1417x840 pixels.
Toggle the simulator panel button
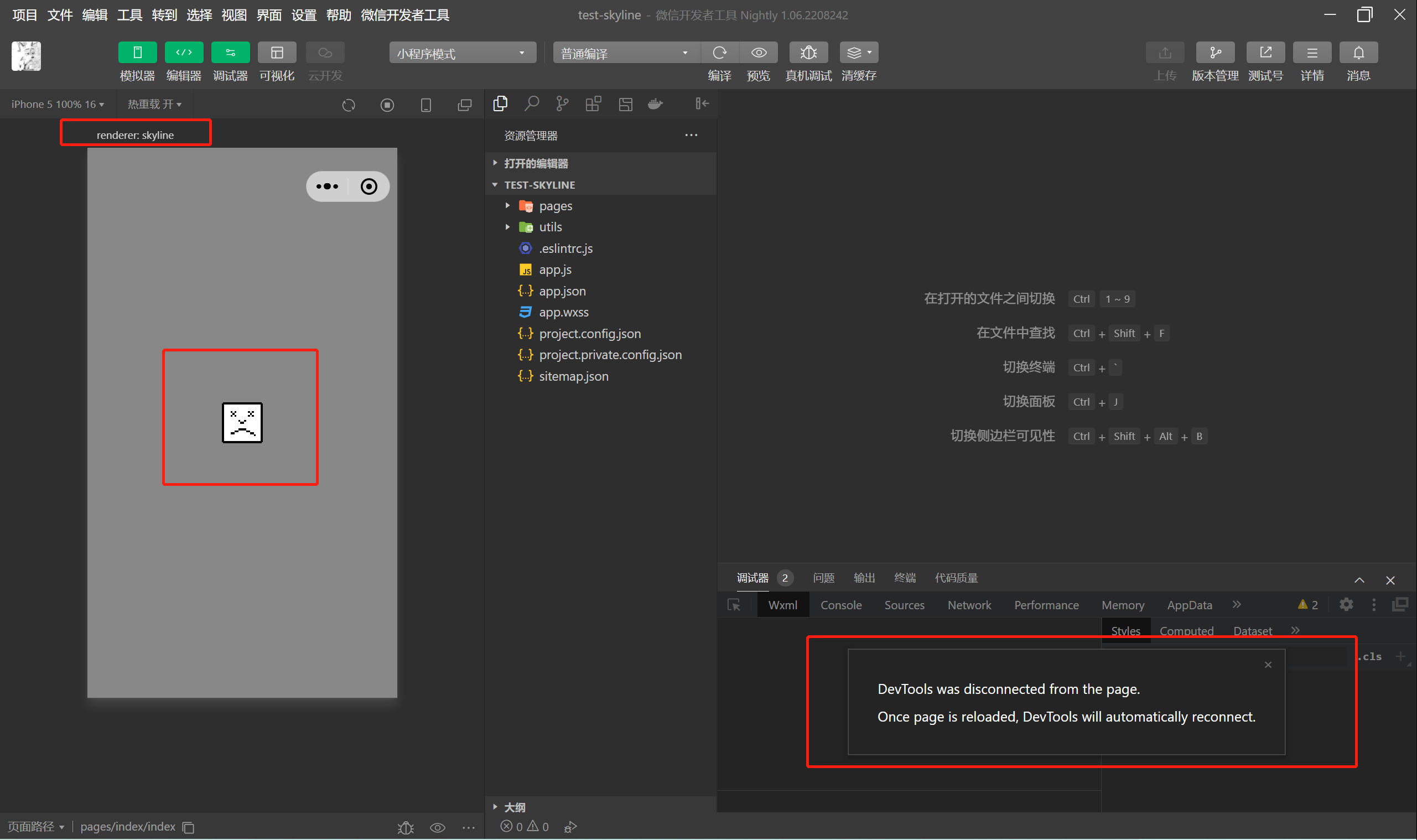point(138,53)
